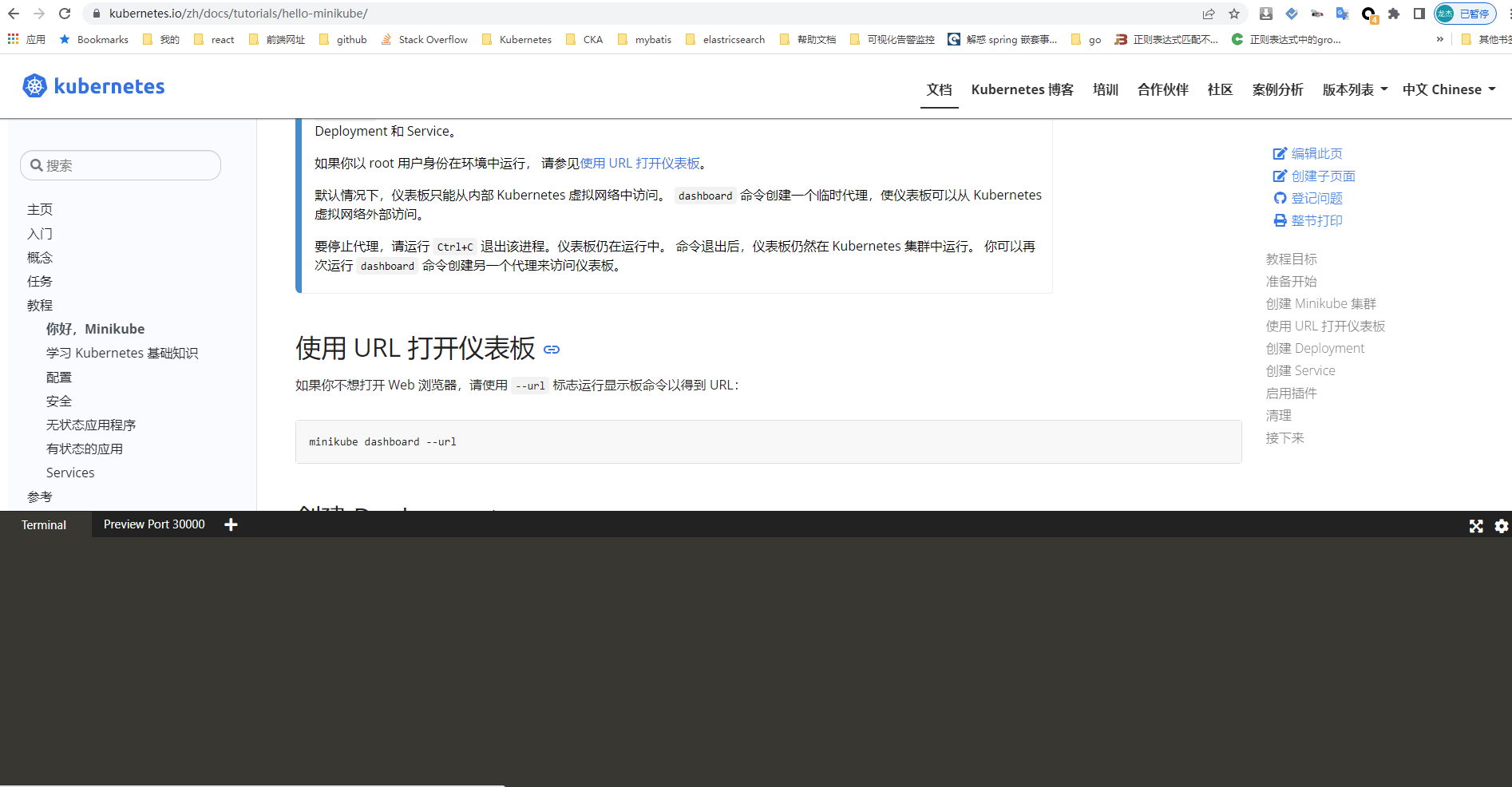Open the 合作伙伴 navigation item

[1163, 89]
